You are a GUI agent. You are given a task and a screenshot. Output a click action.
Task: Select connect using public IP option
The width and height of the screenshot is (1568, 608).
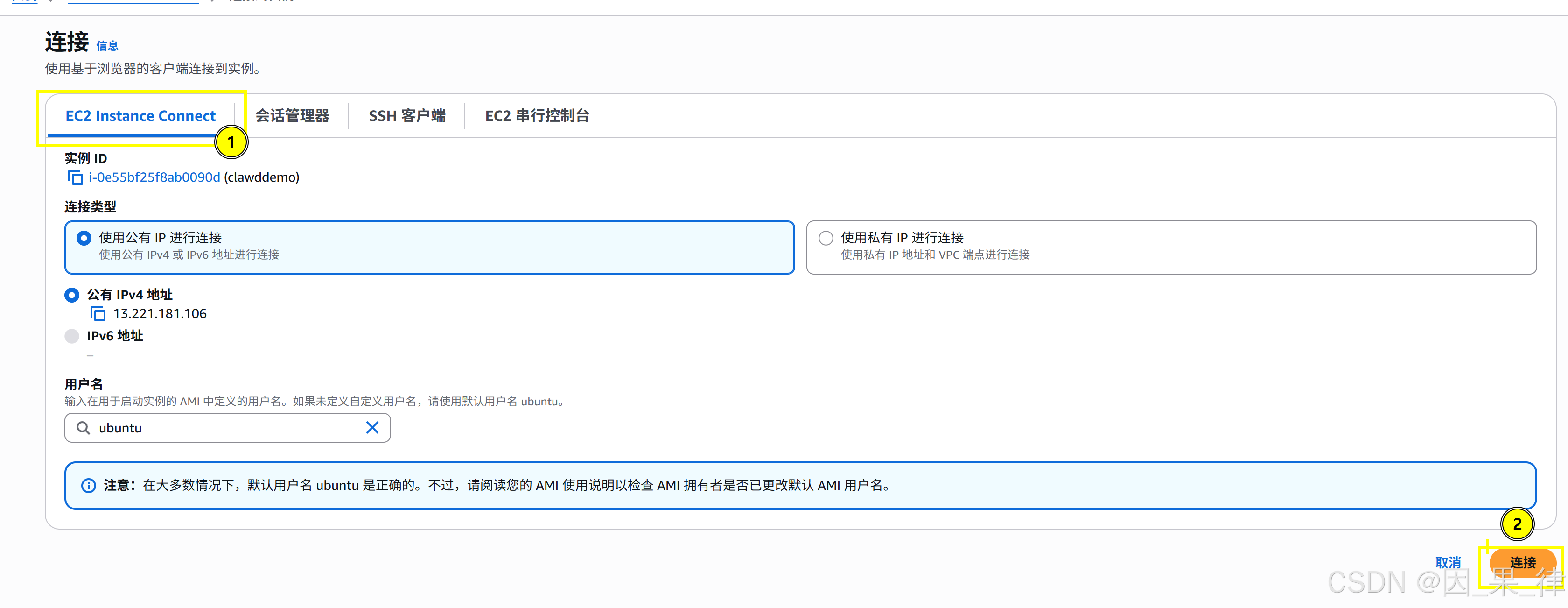click(x=84, y=238)
